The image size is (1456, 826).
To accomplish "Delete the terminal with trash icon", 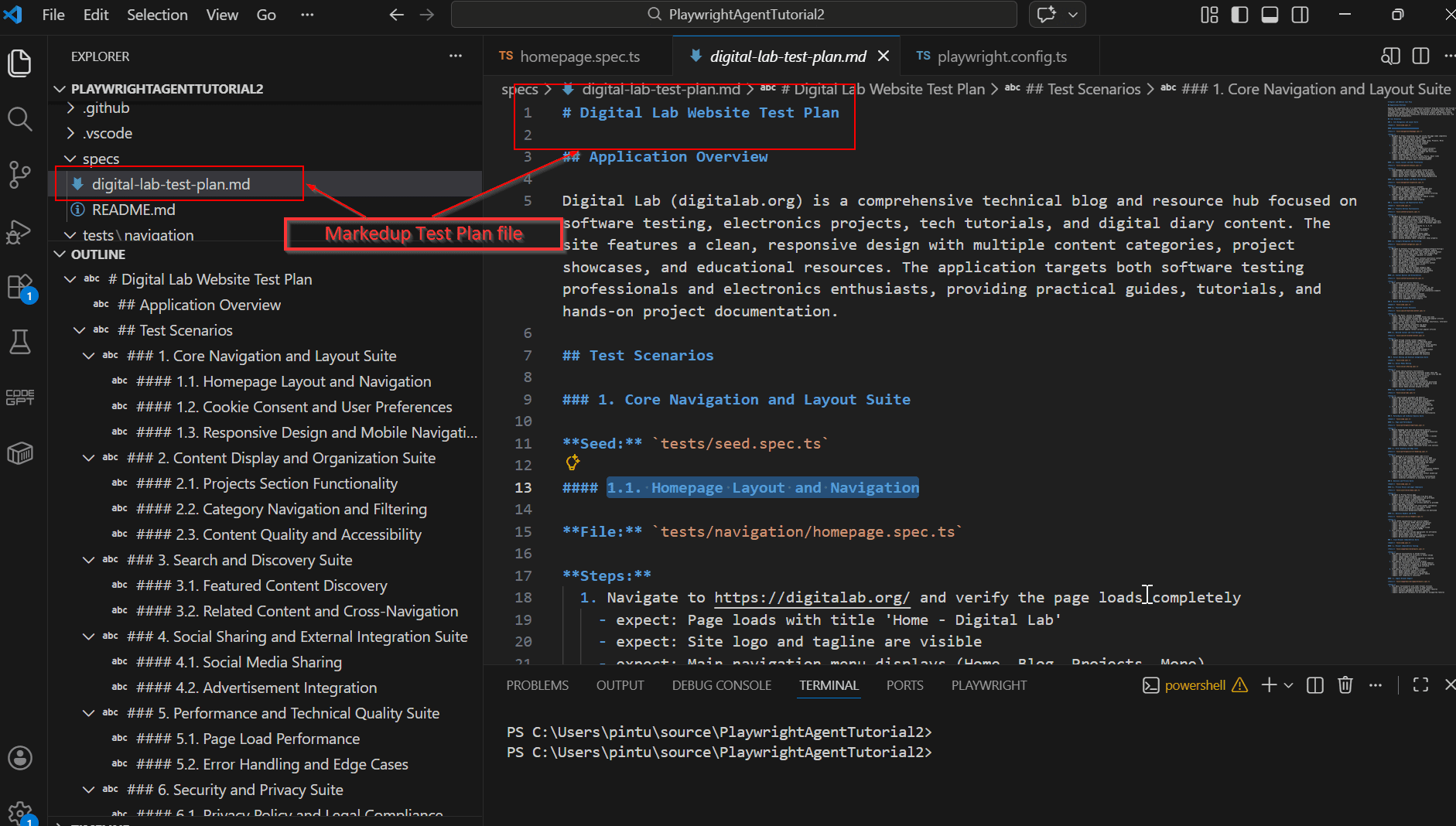I will tap(1345, 685).
